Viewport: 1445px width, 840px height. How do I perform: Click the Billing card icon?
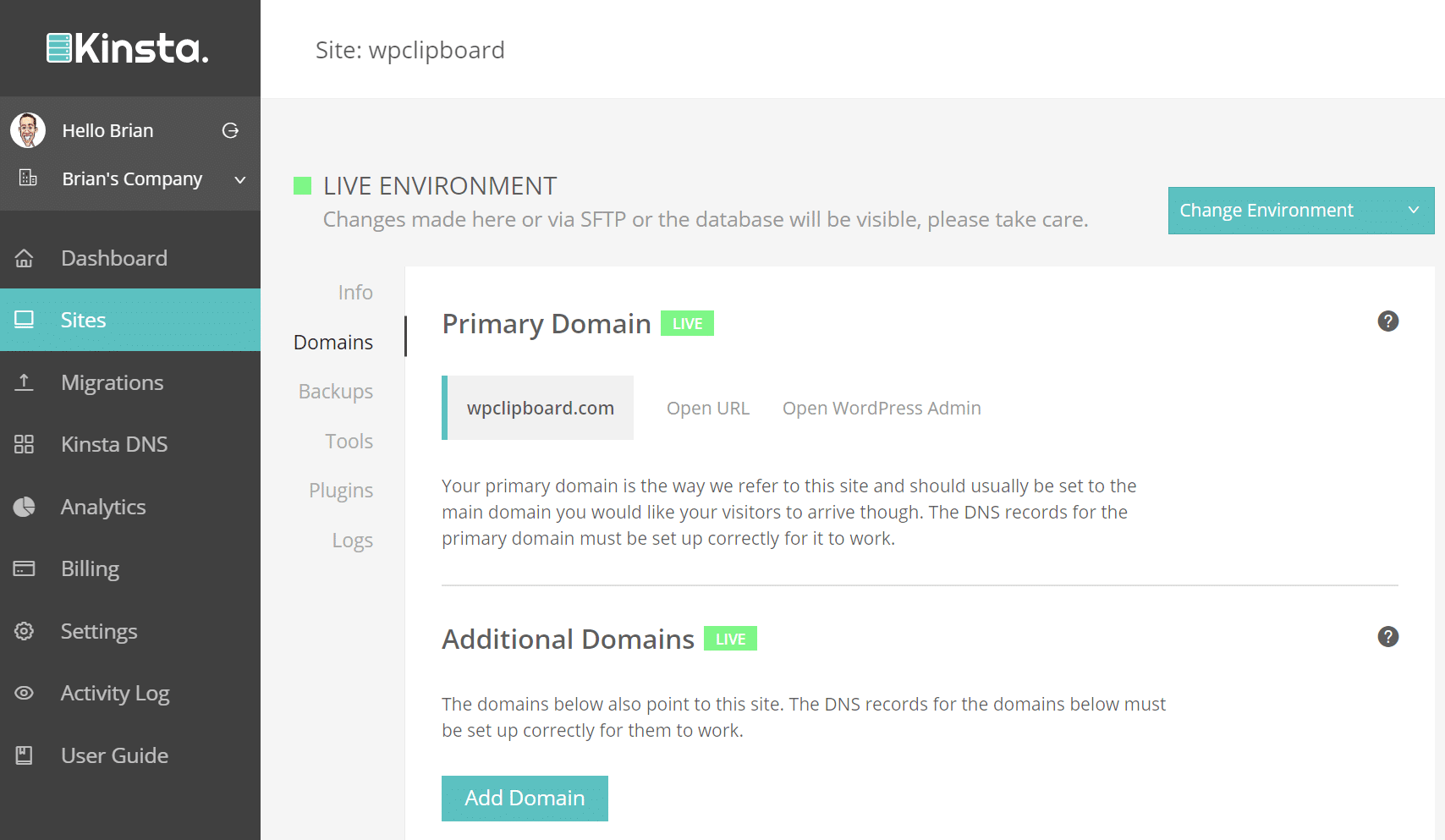point(25,568)
